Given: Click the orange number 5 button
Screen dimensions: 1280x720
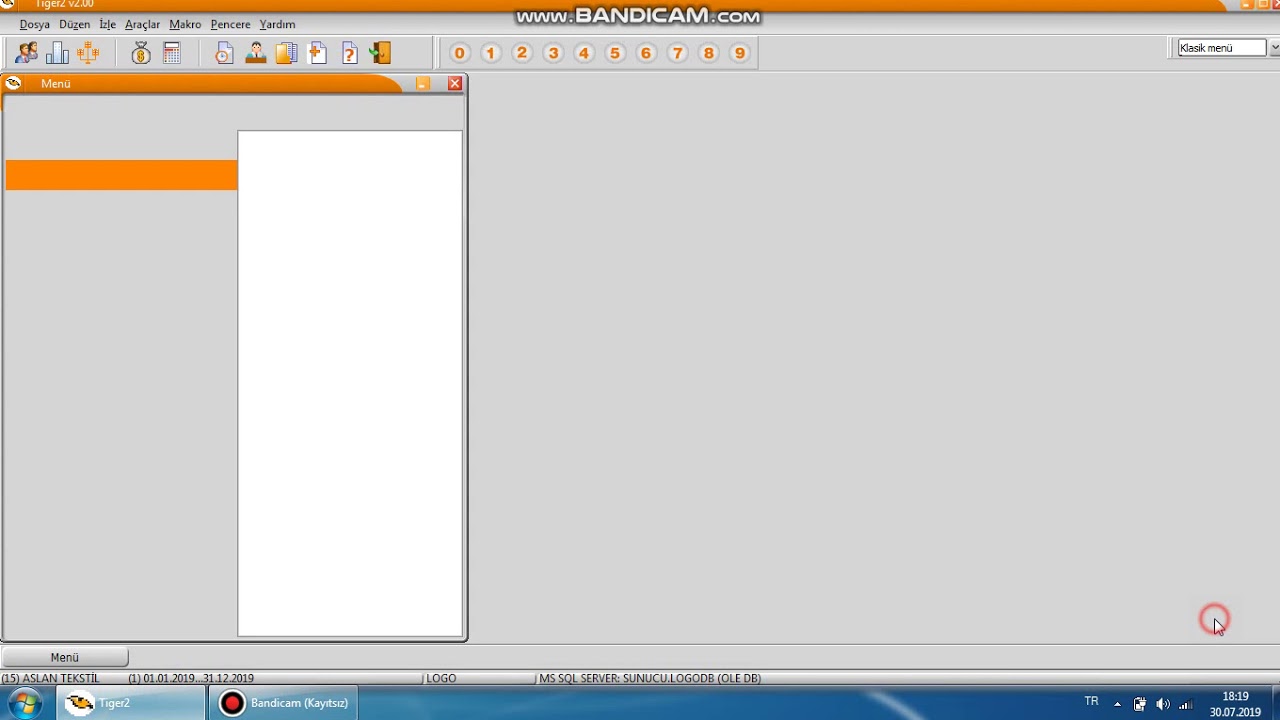Looking at the screenshot, I should [x=615, y=53].
